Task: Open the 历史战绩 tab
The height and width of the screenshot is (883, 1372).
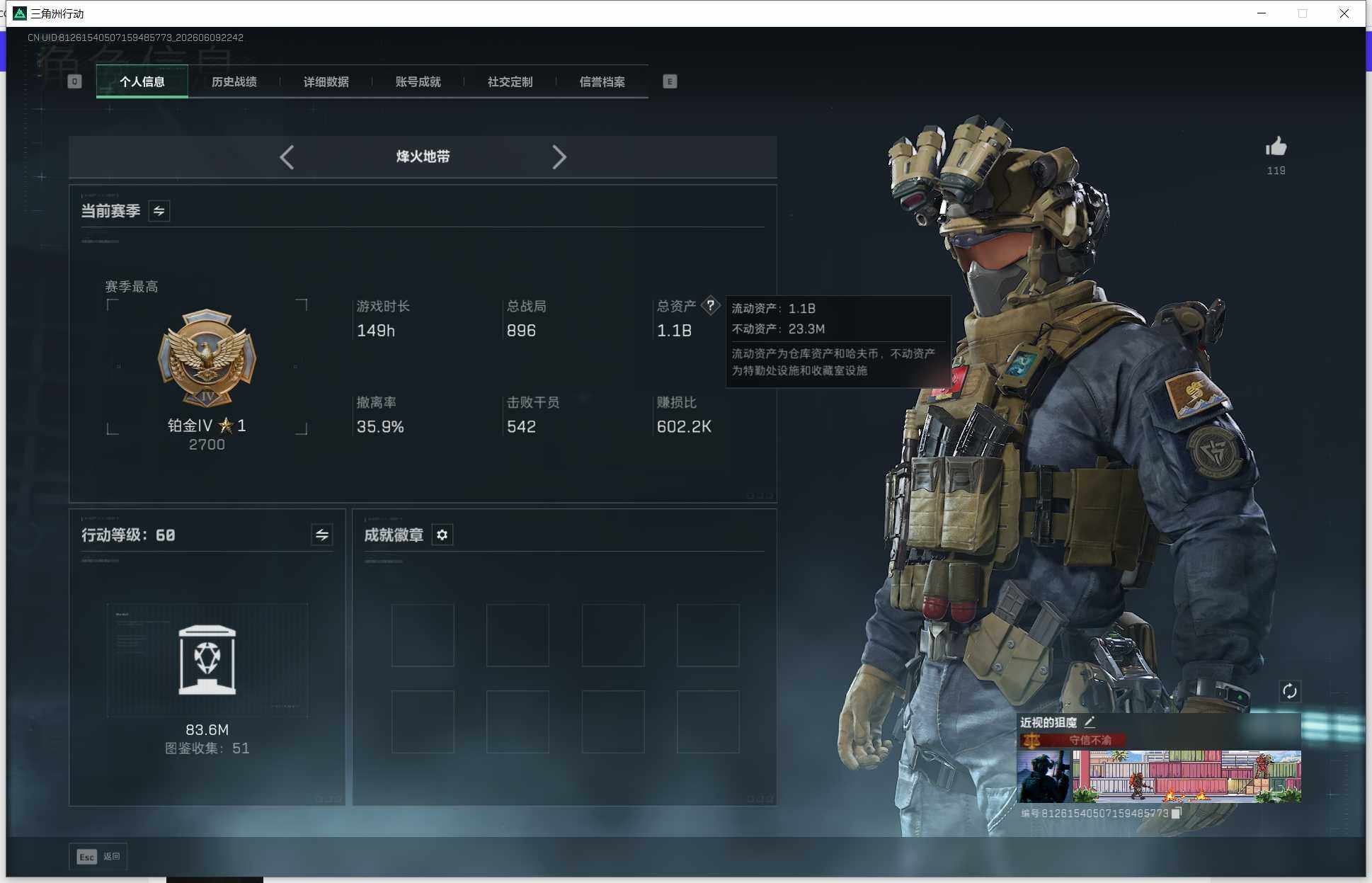Action: click(234, 81)
